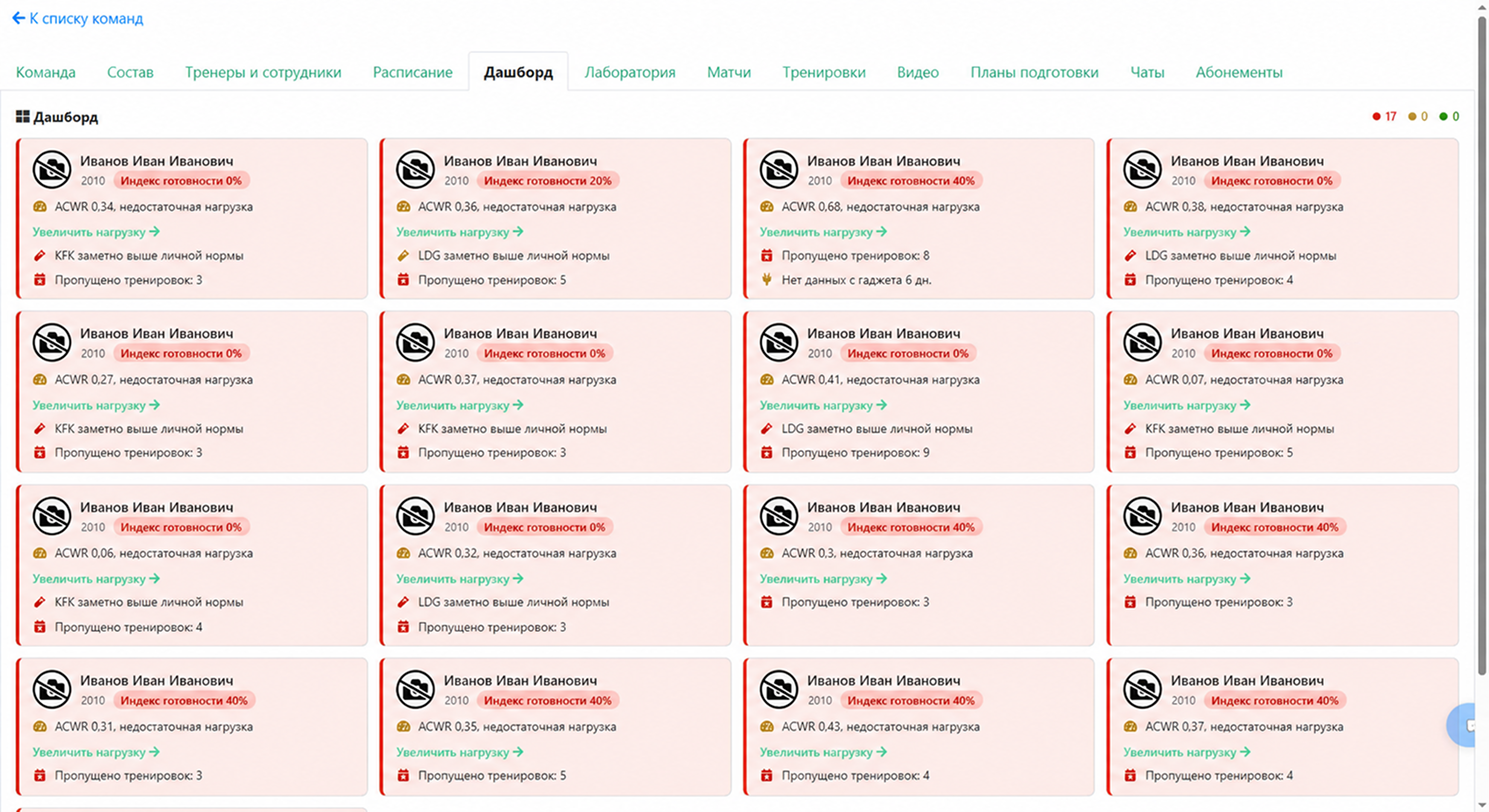1489x812 pixels.
Task: Switch to the Лаборатория tab
Action: coord(630,72)
